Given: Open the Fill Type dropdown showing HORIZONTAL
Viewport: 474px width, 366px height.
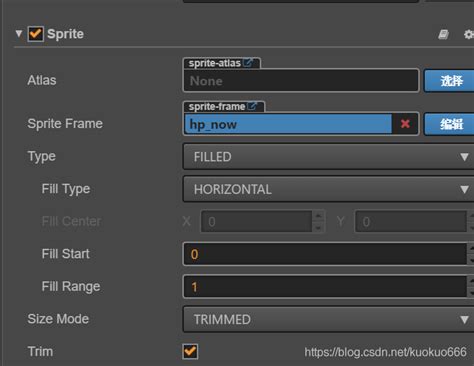Looking at the screenshot, I should point(328,189).
